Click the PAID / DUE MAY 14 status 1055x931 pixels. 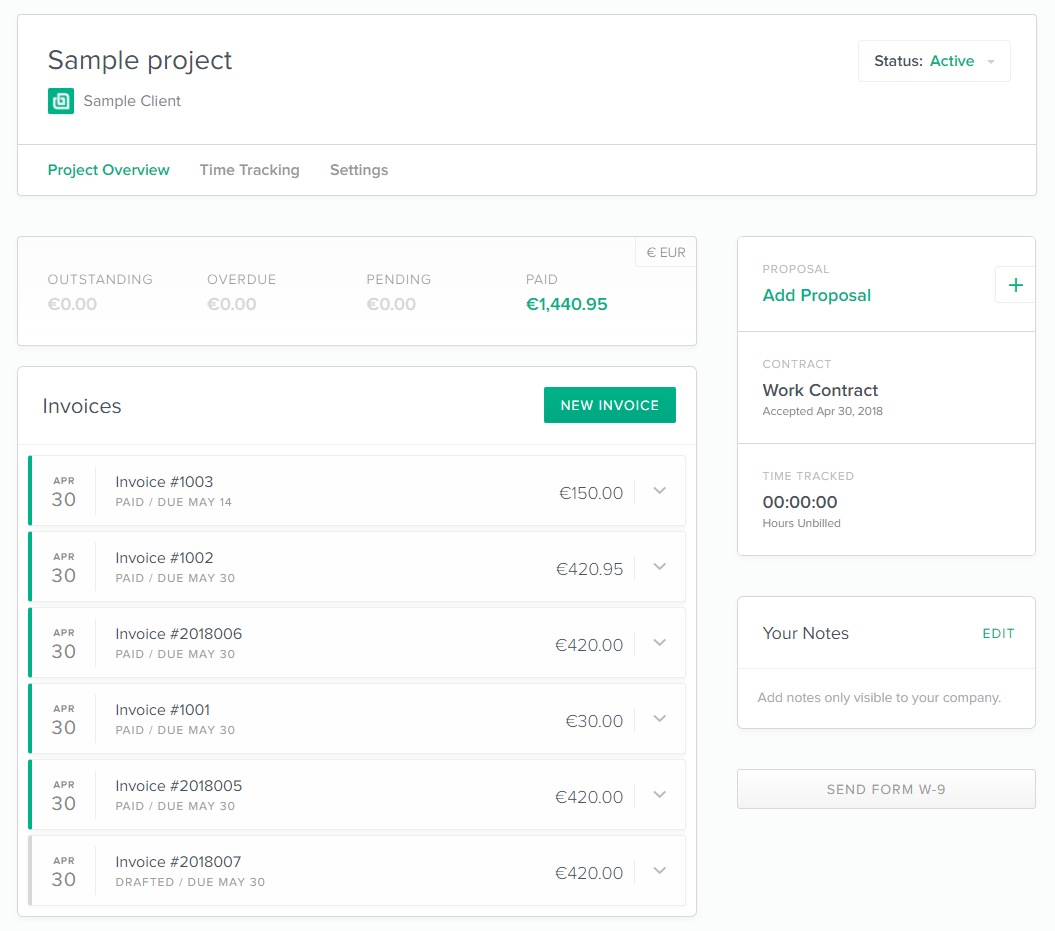[174, 502]
